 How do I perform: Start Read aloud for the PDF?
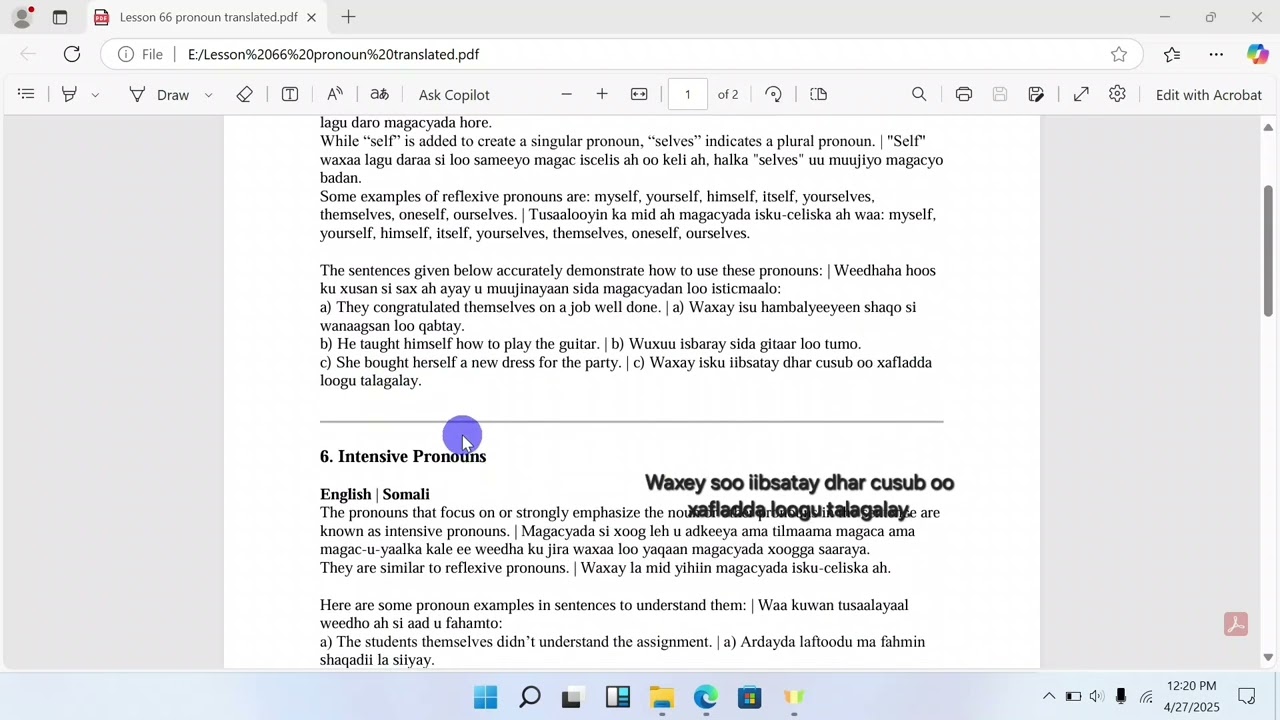pyautogui.click(x=335, y=94)
